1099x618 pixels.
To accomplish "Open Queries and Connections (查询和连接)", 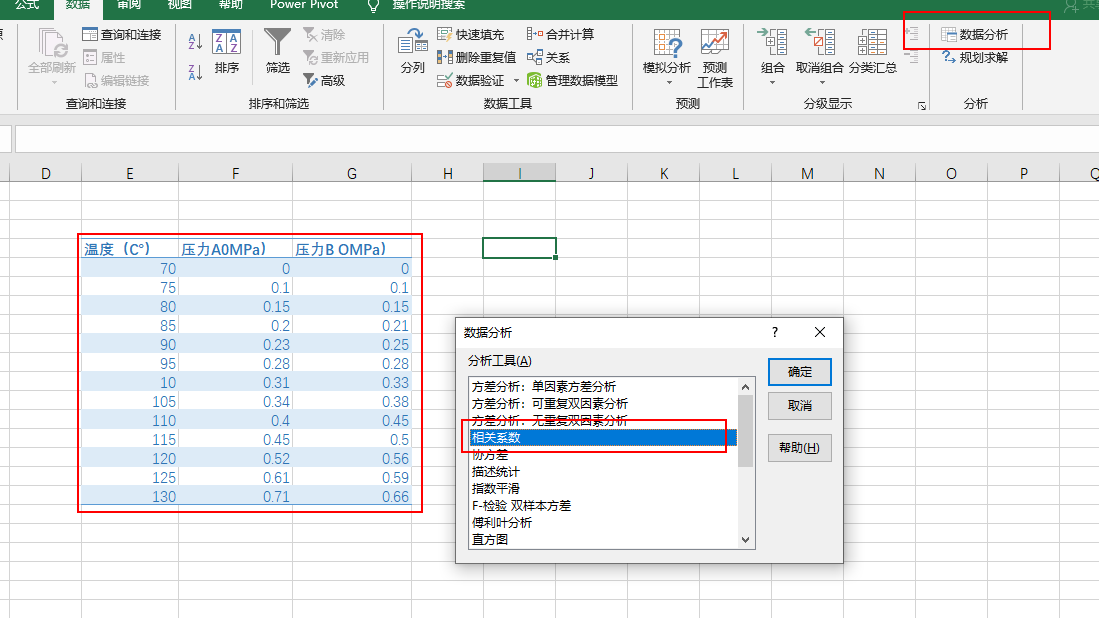I will [x=122, y=34].
